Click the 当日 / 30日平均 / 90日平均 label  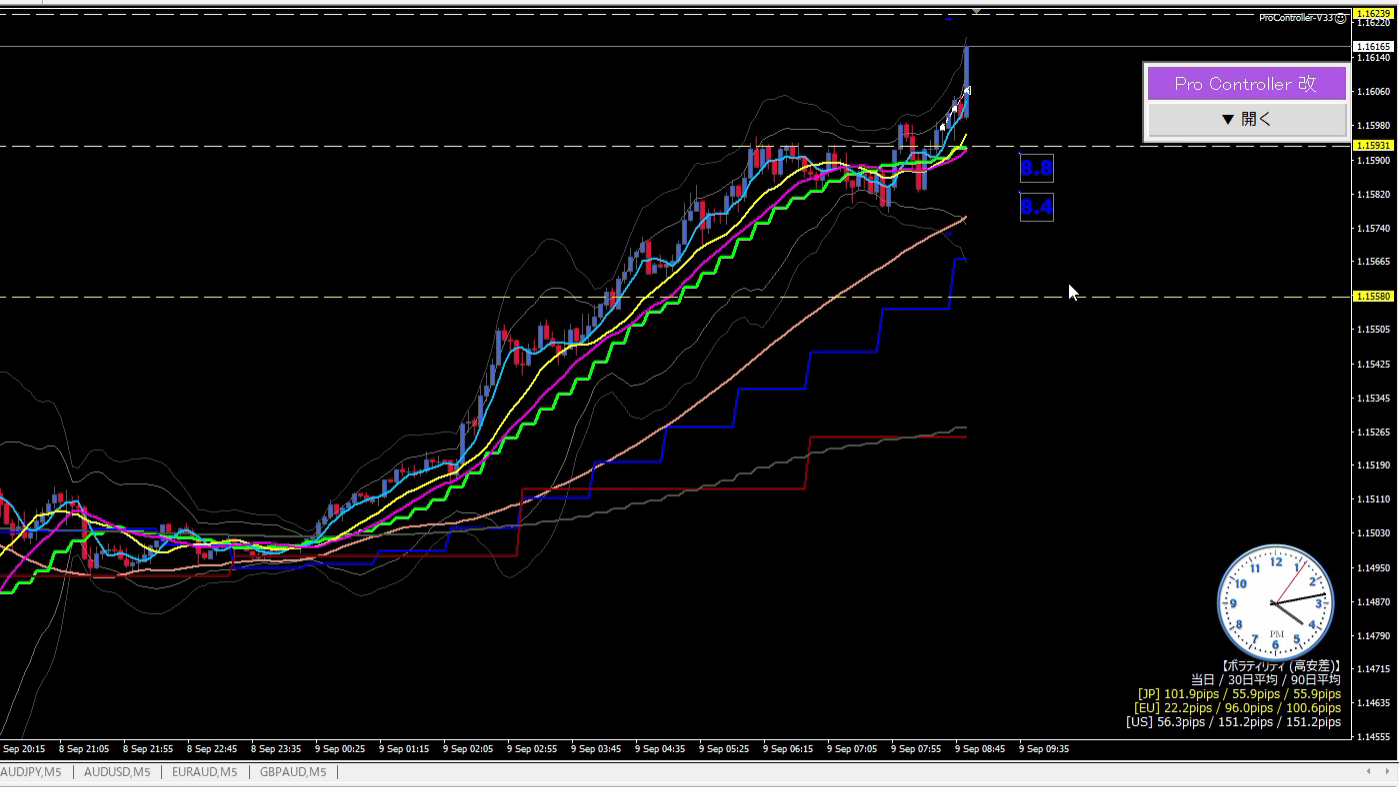click(x=1266, y=680)
